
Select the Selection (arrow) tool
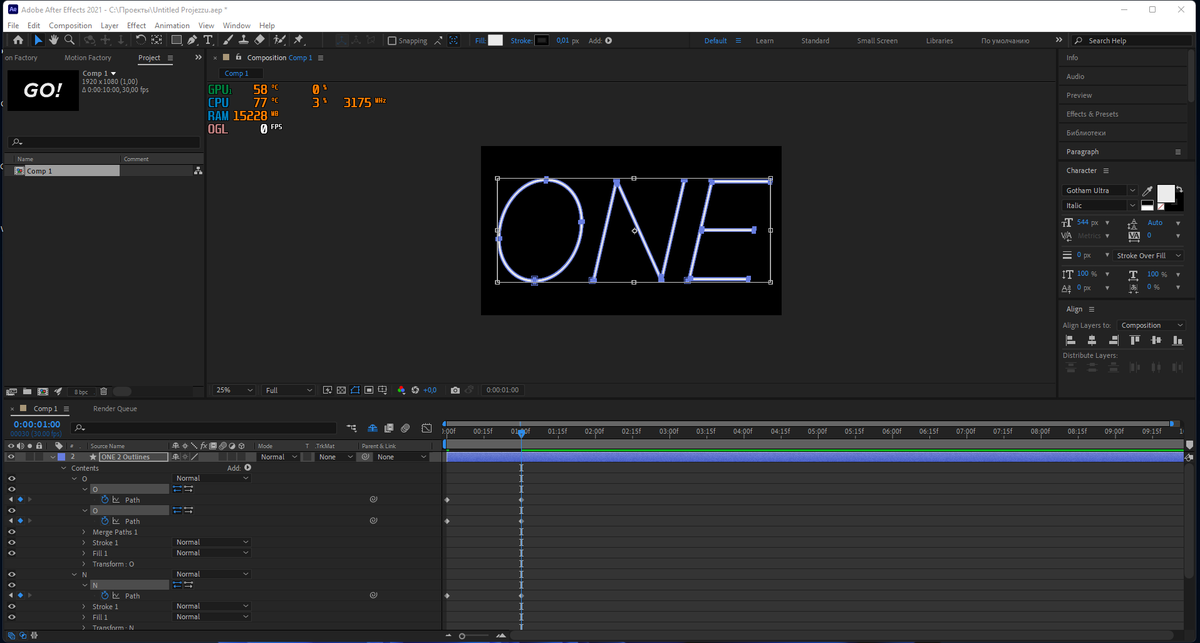(x=38, y=40)
